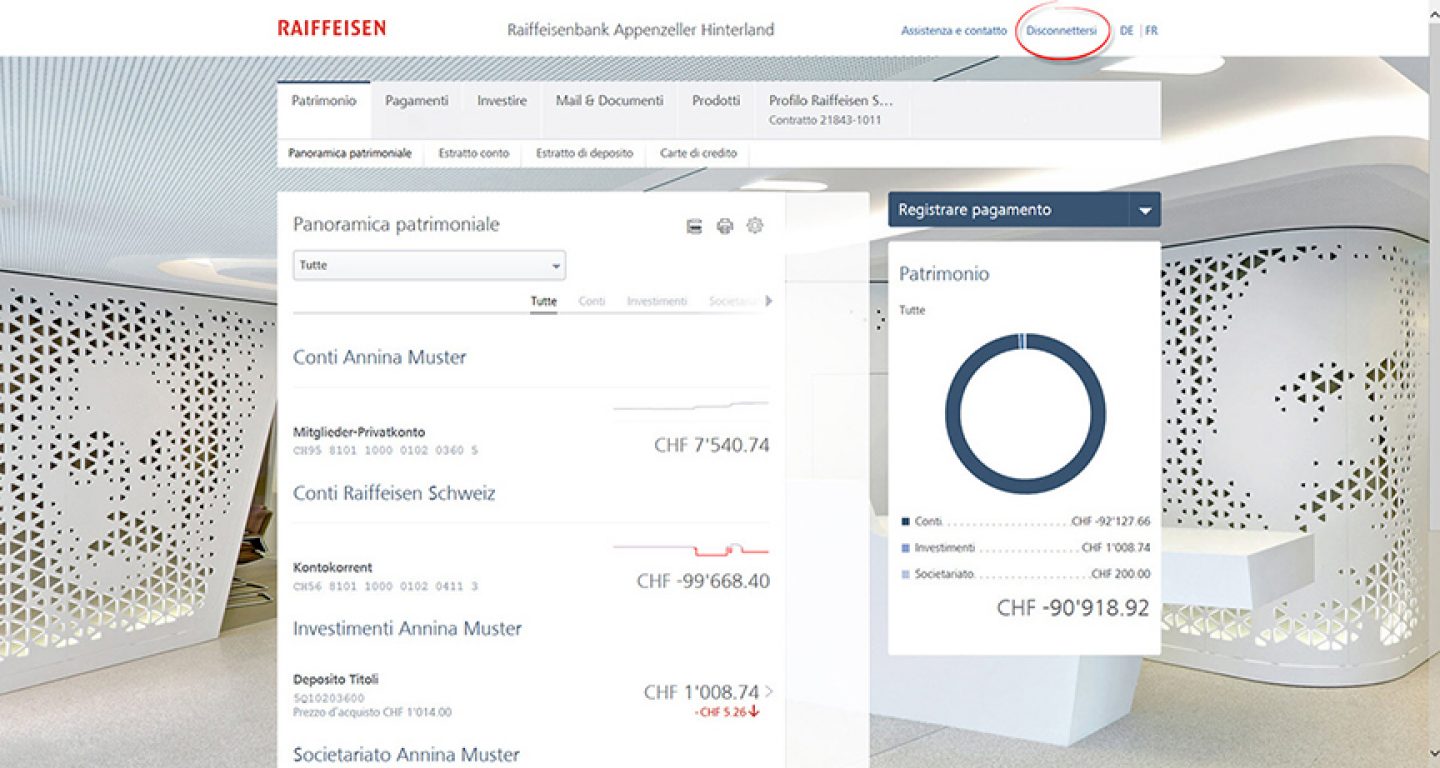Click the Disconnettersi logout link
This screenshot has width=1440, height=768.
(x=1061, y=31)
